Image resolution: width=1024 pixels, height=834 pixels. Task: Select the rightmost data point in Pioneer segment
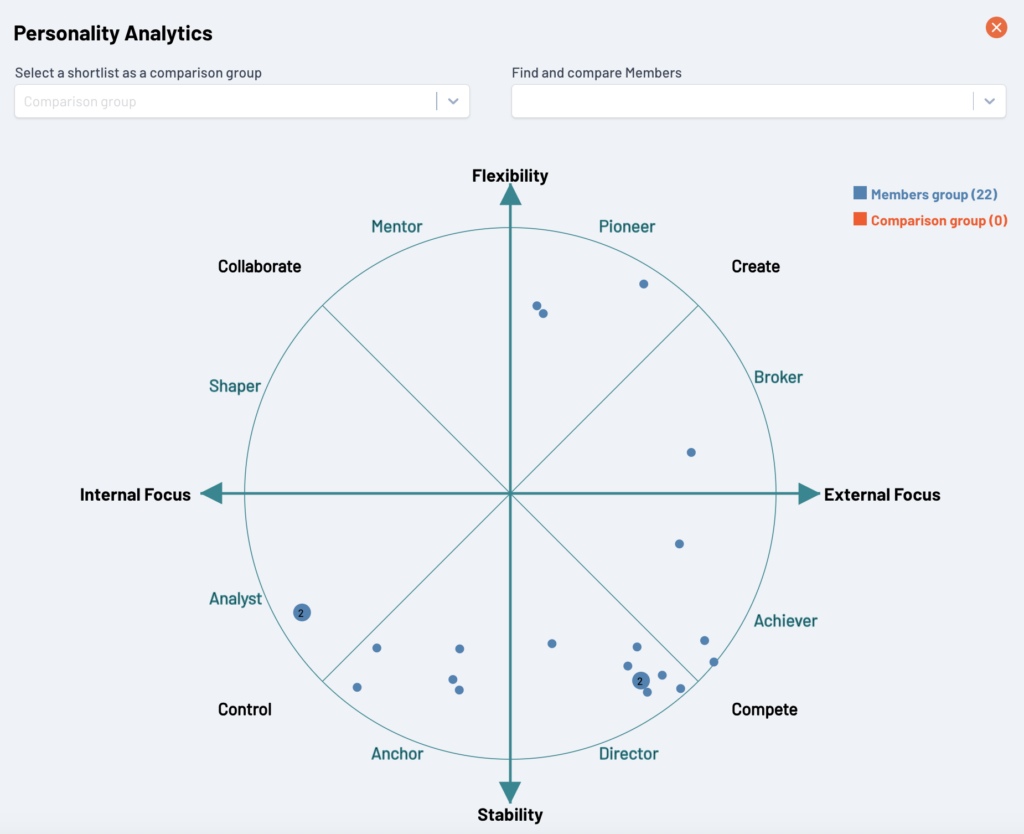coord(644,284)
